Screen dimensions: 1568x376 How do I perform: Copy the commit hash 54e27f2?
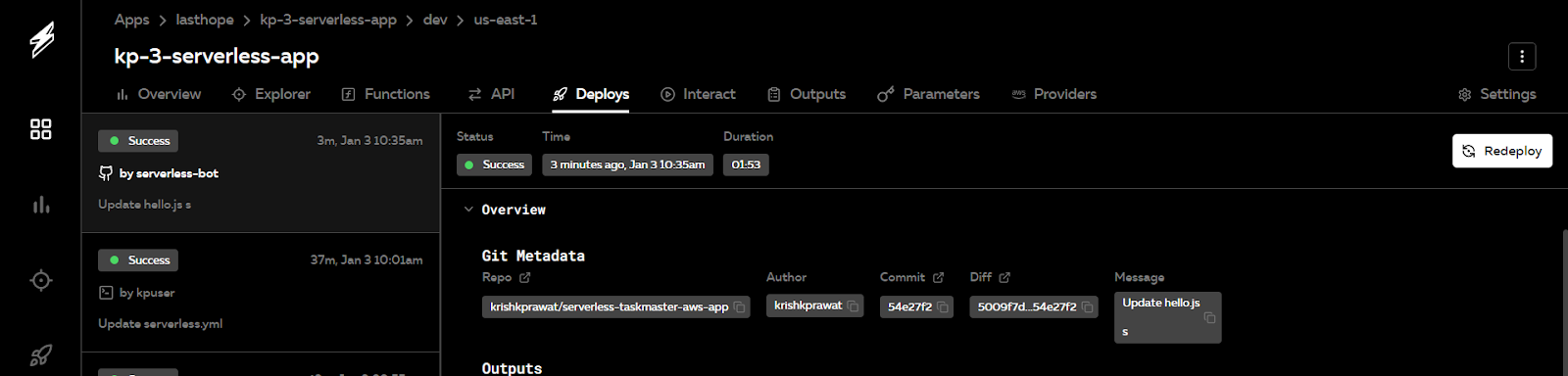[x=943, y=307]
